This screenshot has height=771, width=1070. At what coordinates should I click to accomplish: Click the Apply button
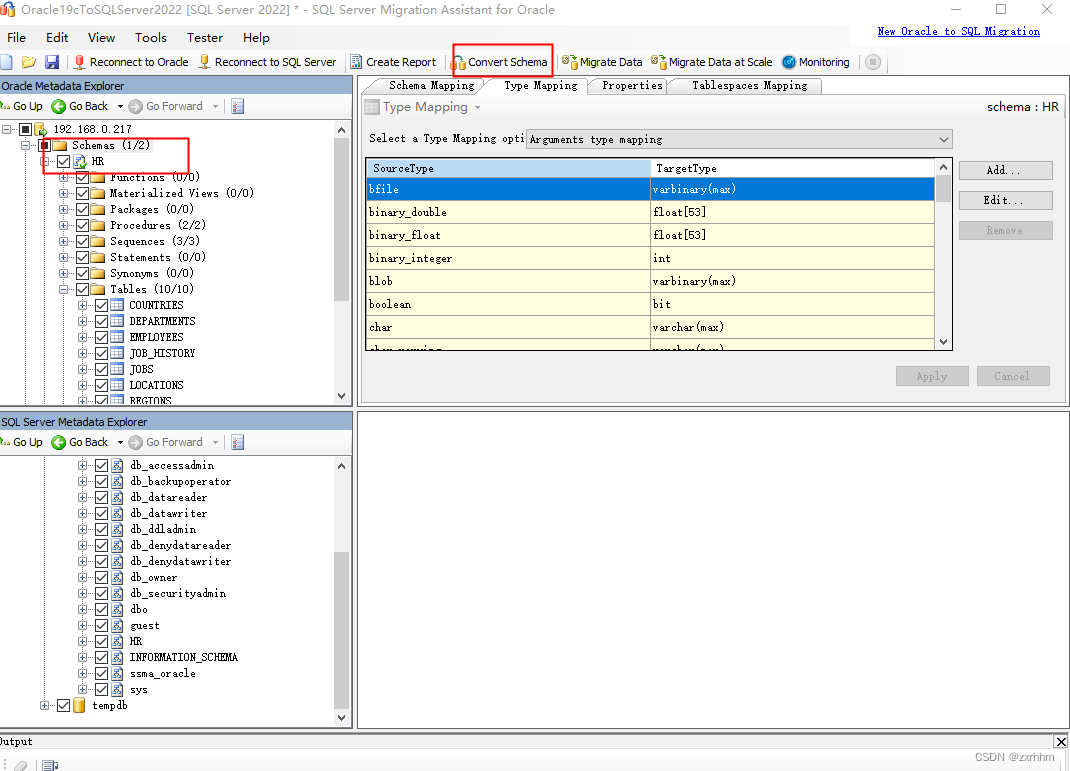click(932, 377)
